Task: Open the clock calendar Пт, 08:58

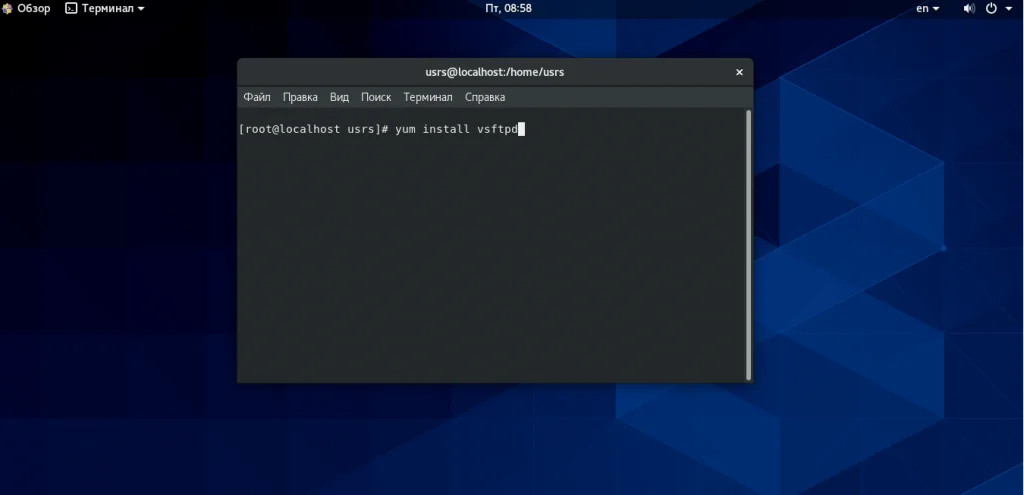Action: [509, 8]
